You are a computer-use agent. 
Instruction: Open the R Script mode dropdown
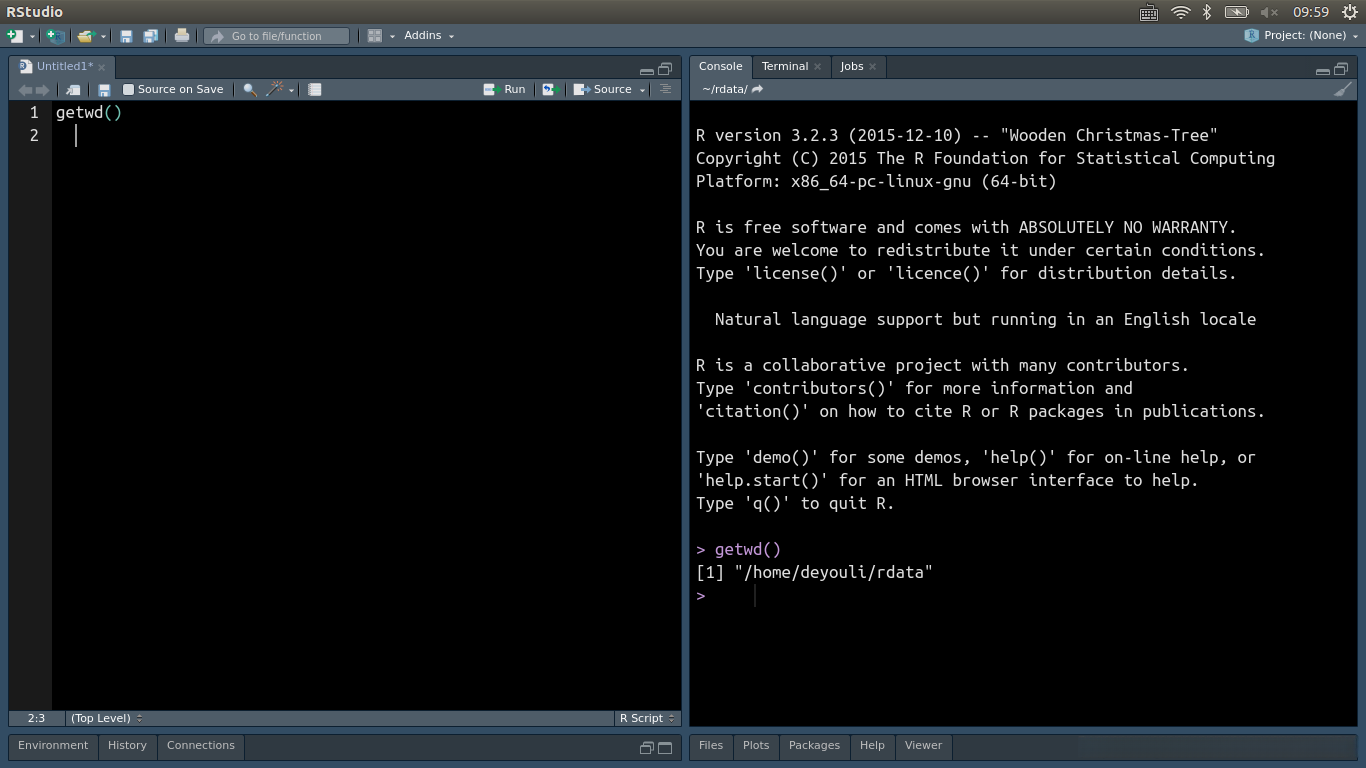pyautogui.click(x=643, y=717)
